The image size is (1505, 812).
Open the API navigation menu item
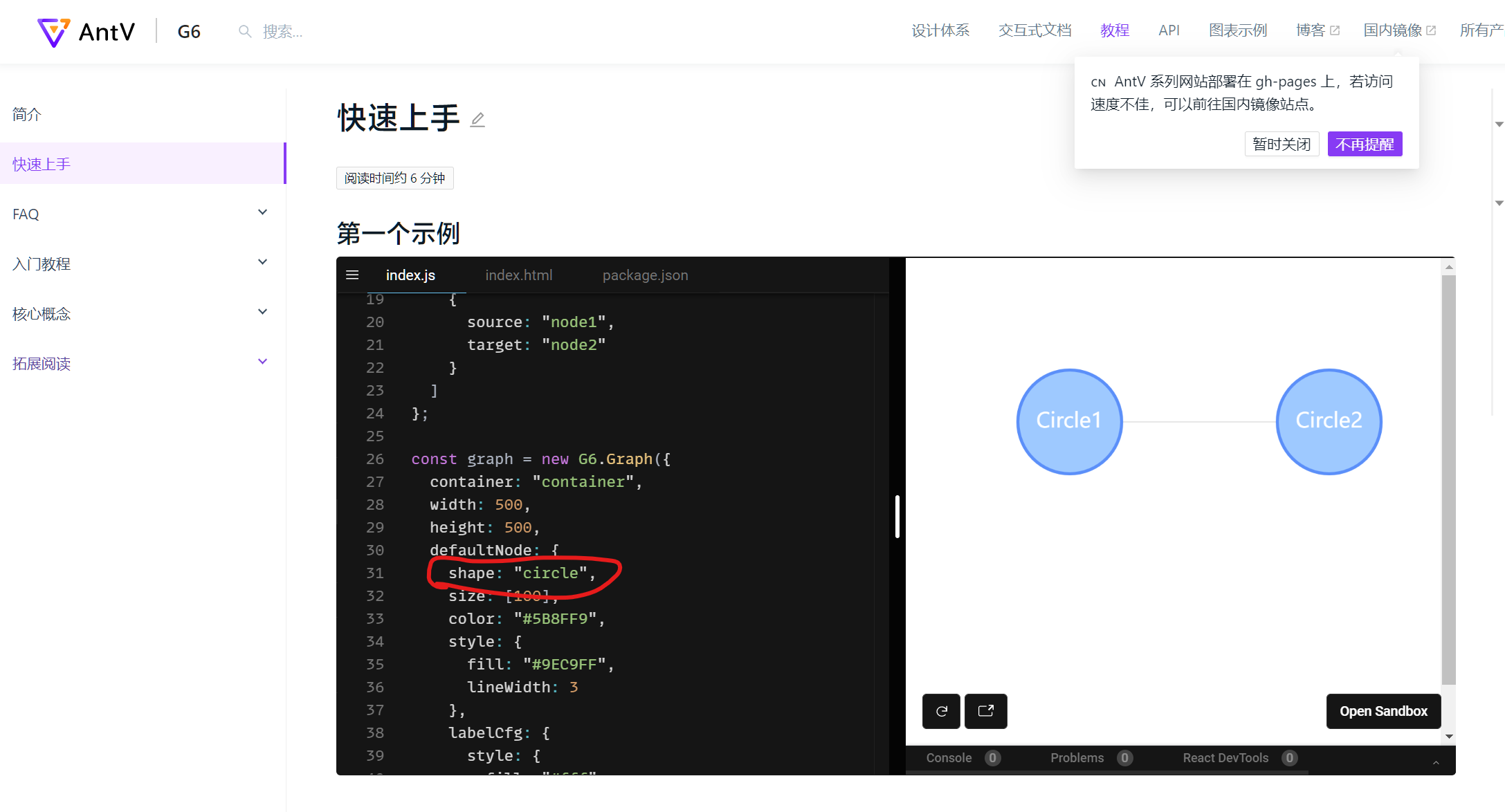point(1169,30)
